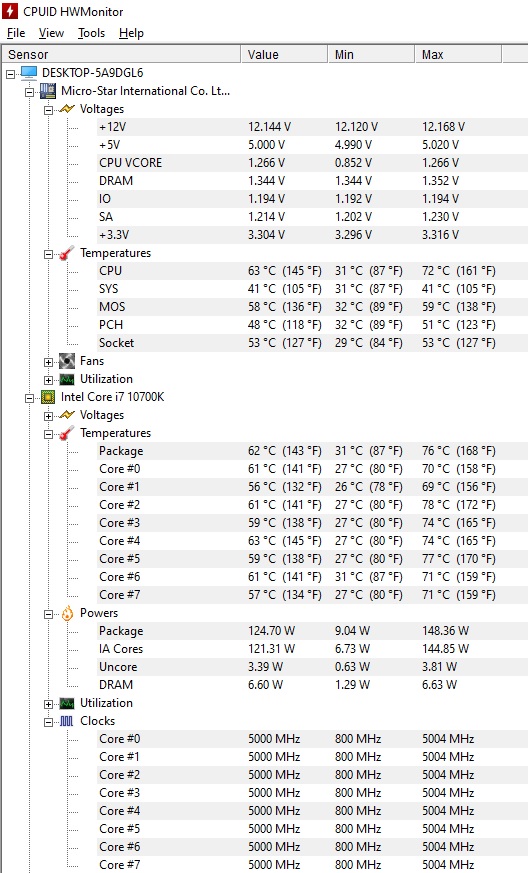Click the Fans icon under motherboard

[67, 361]
